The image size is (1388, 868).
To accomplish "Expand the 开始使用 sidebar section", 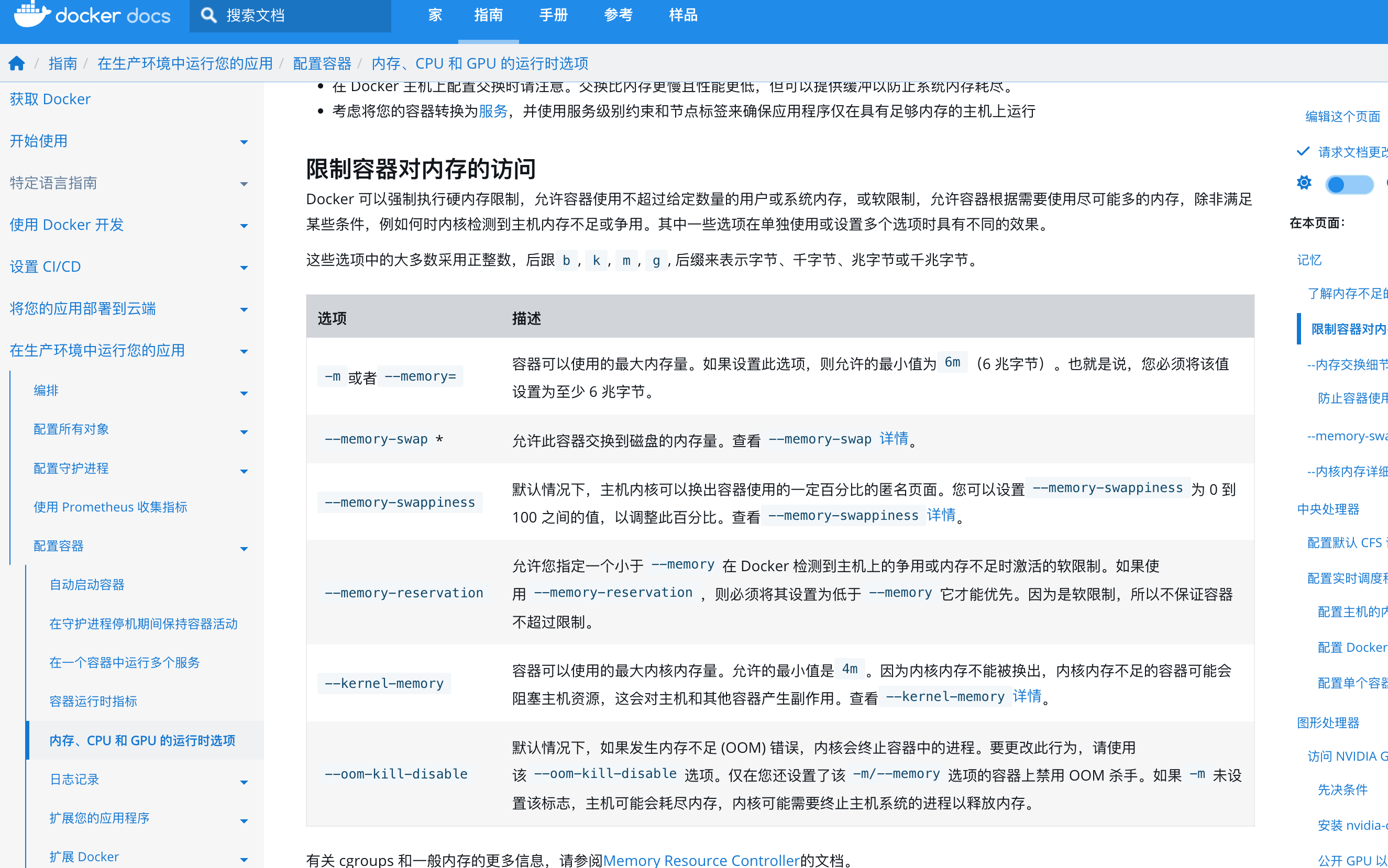I will point(244,142).
